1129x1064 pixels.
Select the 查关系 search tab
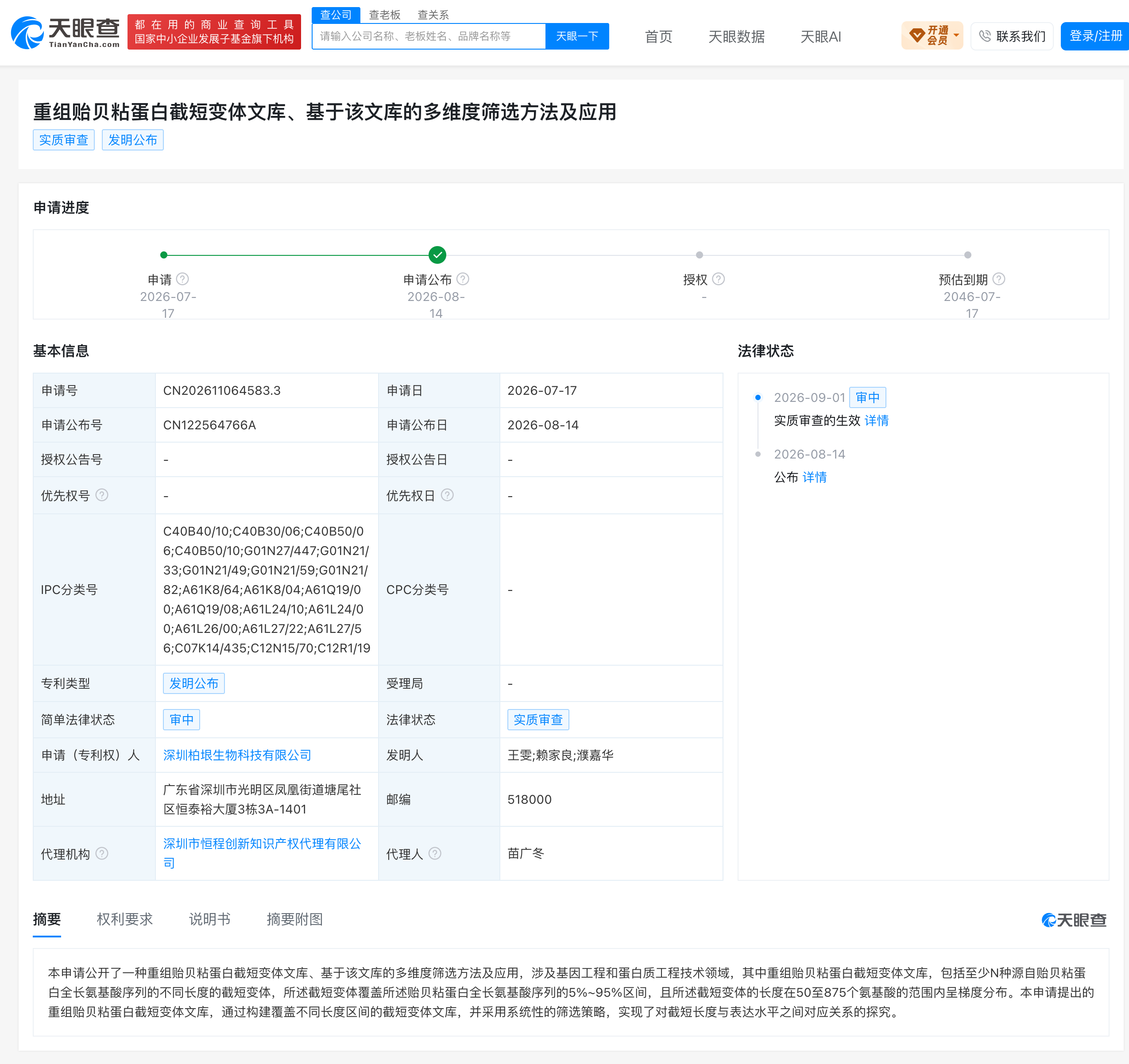pyautogui.click(x=433, y=15)
